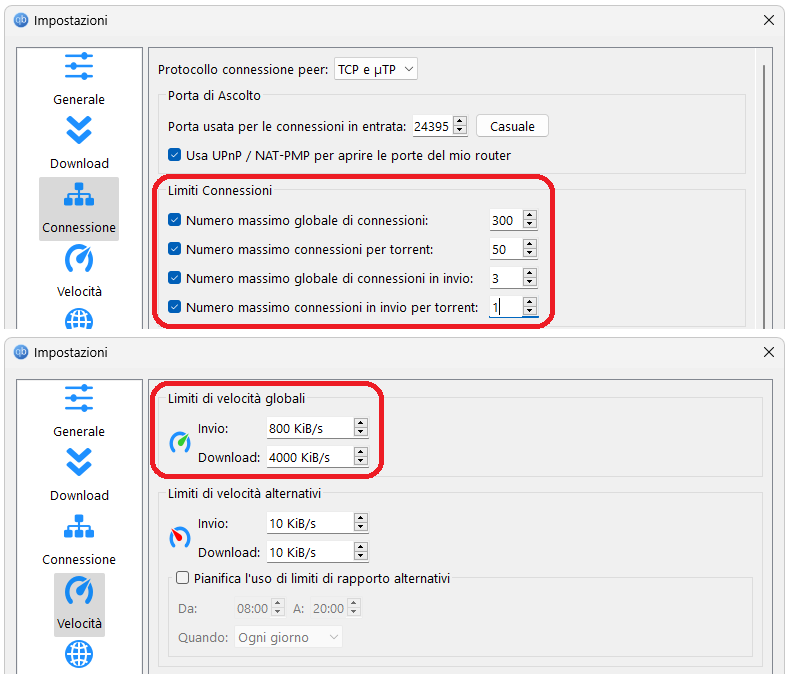
Task: Toggle Numero massimo globale di connessioni checkbox
Action: (174, 220)
